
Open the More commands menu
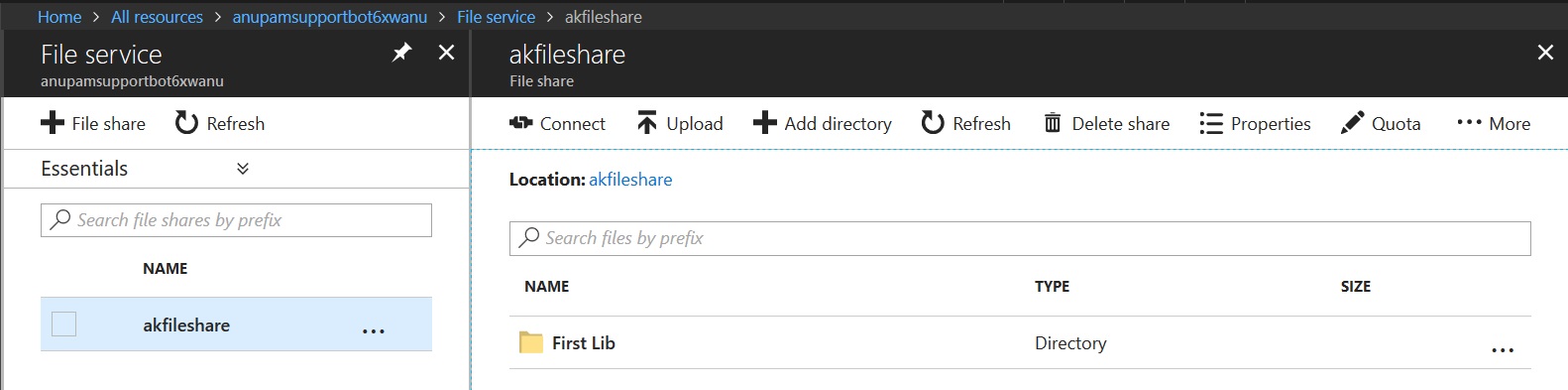click(1494, 123)
